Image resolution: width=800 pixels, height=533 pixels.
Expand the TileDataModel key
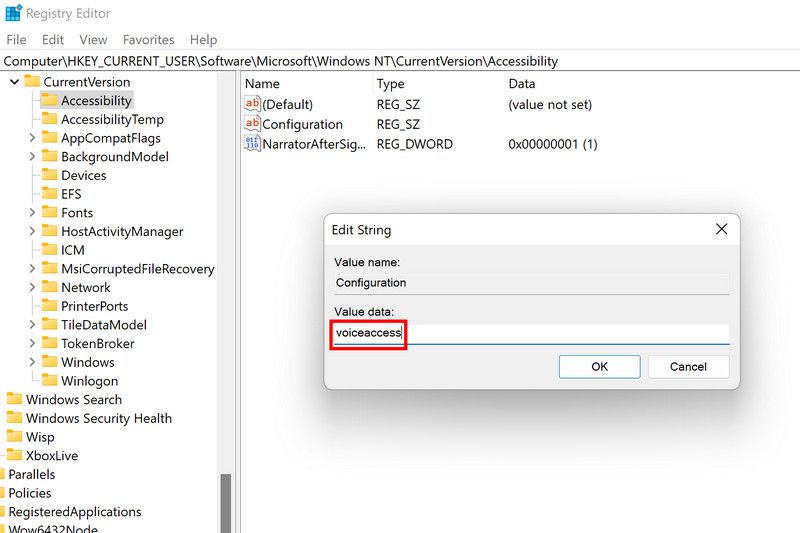tap(32, 324)
